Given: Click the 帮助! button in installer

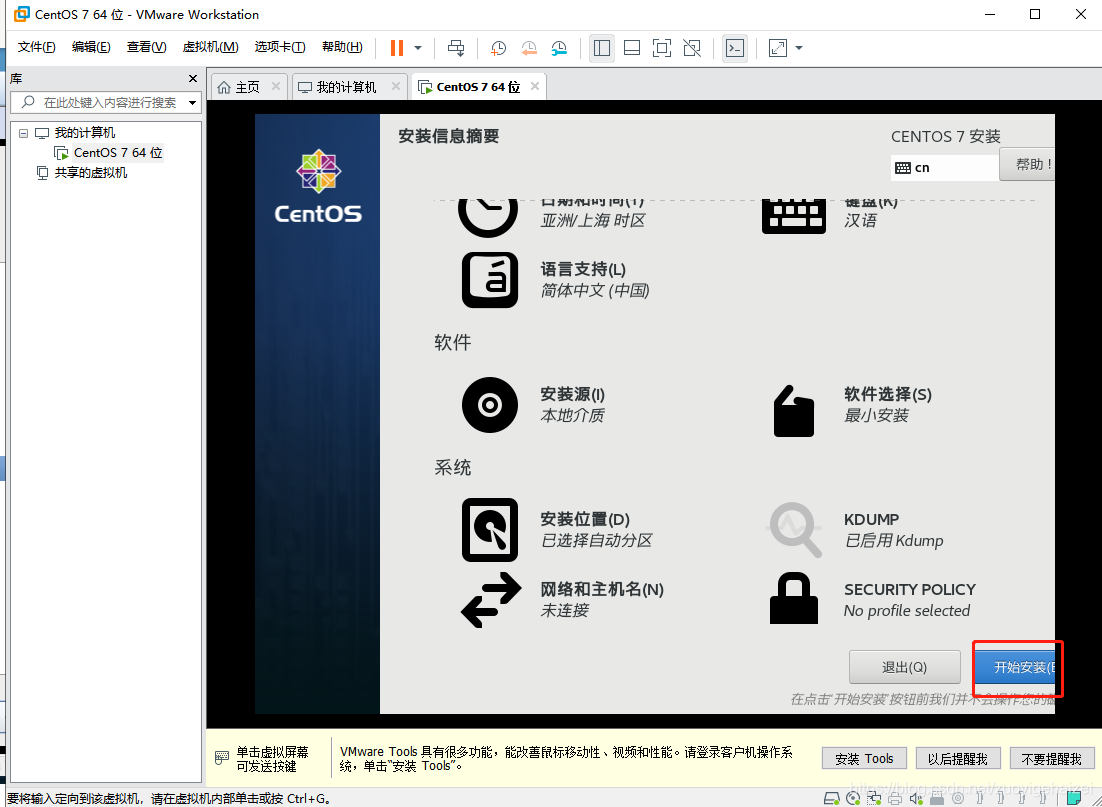Looking at the screenshot, I should (x=1028, y=164).
